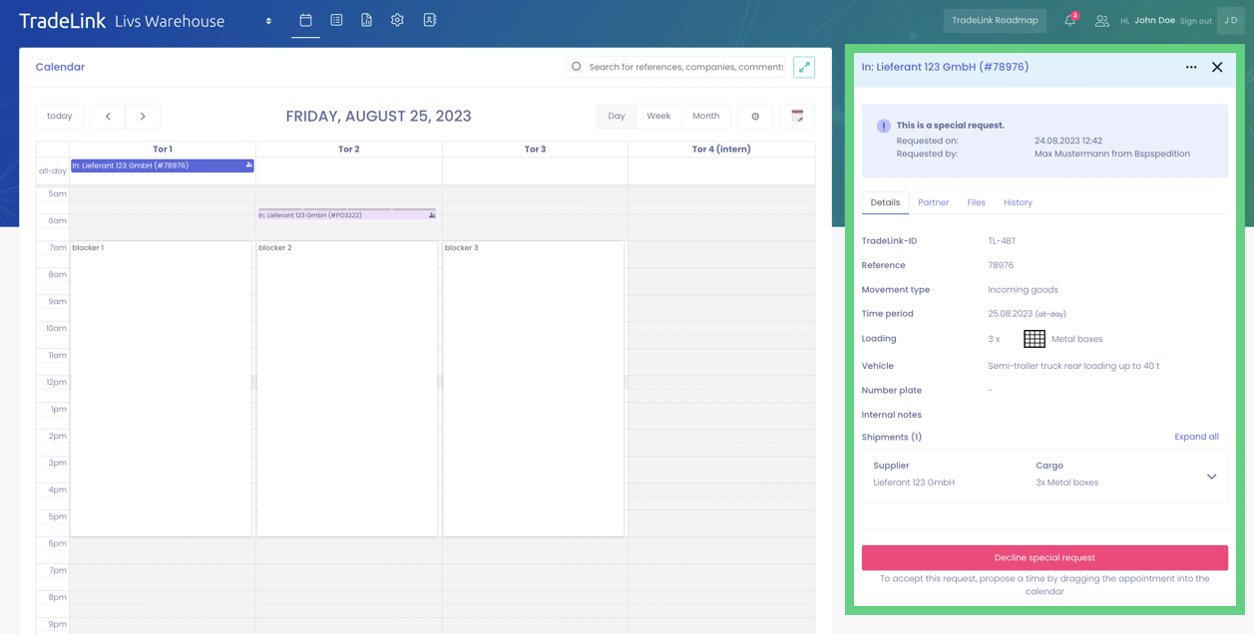Open the three-dot menu in appointment panel
The height and width of the screenshot is (634, 1254).
[1191, 67]
